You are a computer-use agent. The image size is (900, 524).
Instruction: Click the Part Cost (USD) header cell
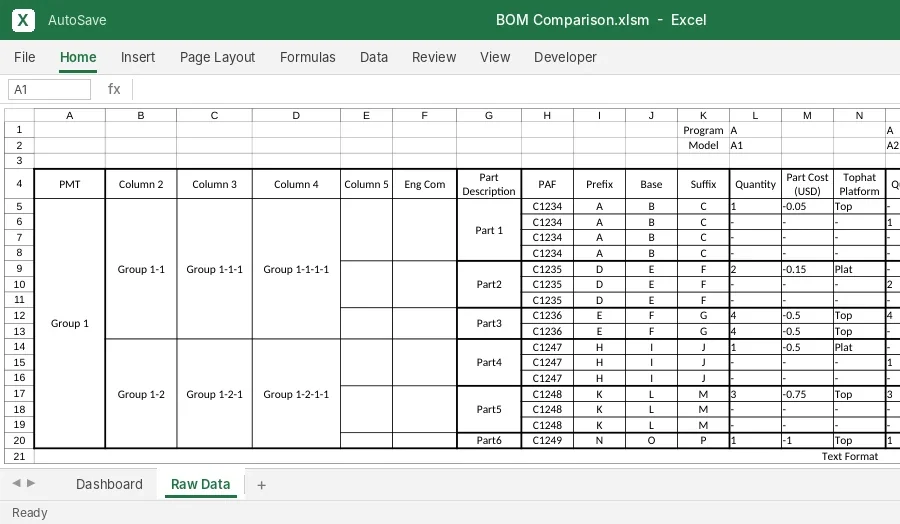pyautogui.click(x=807, y=184)
